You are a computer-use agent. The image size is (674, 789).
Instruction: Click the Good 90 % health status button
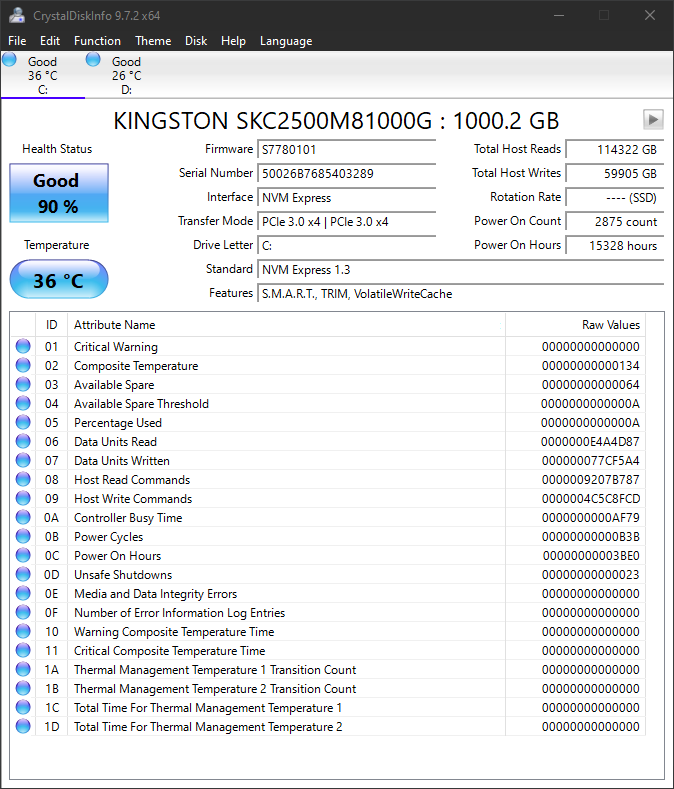click(56, 193)
